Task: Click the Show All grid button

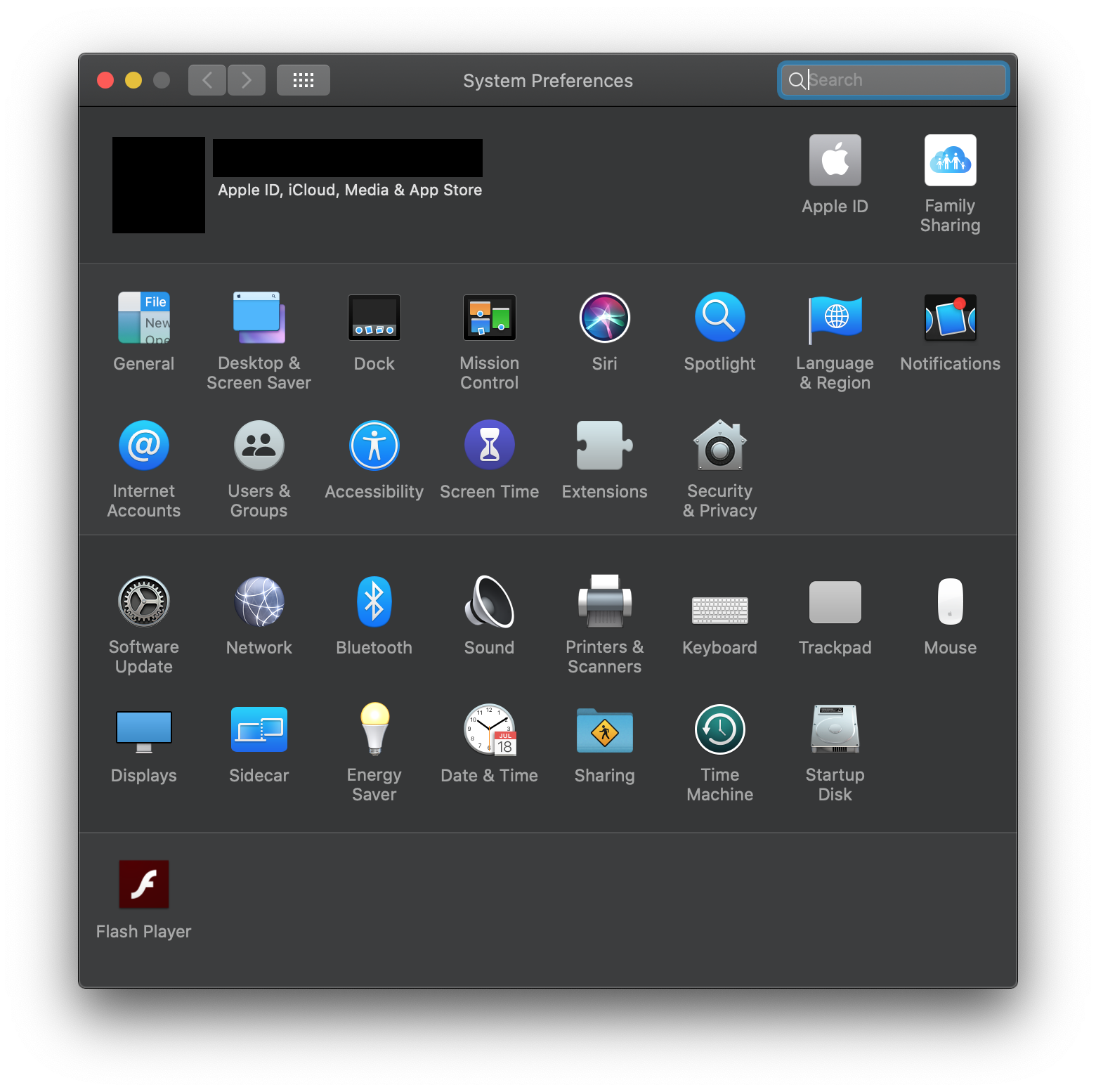Action: 304,80
